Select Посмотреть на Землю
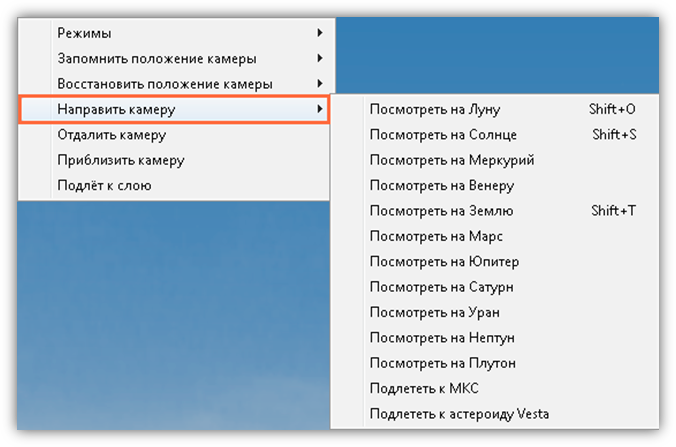 (441, 211)
